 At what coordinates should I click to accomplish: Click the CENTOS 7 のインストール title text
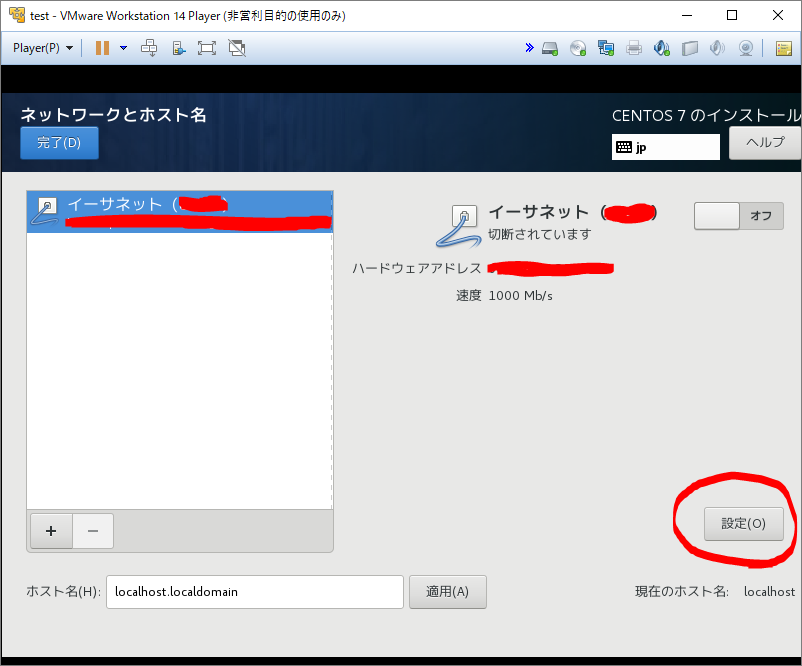(x=706, y=116)
